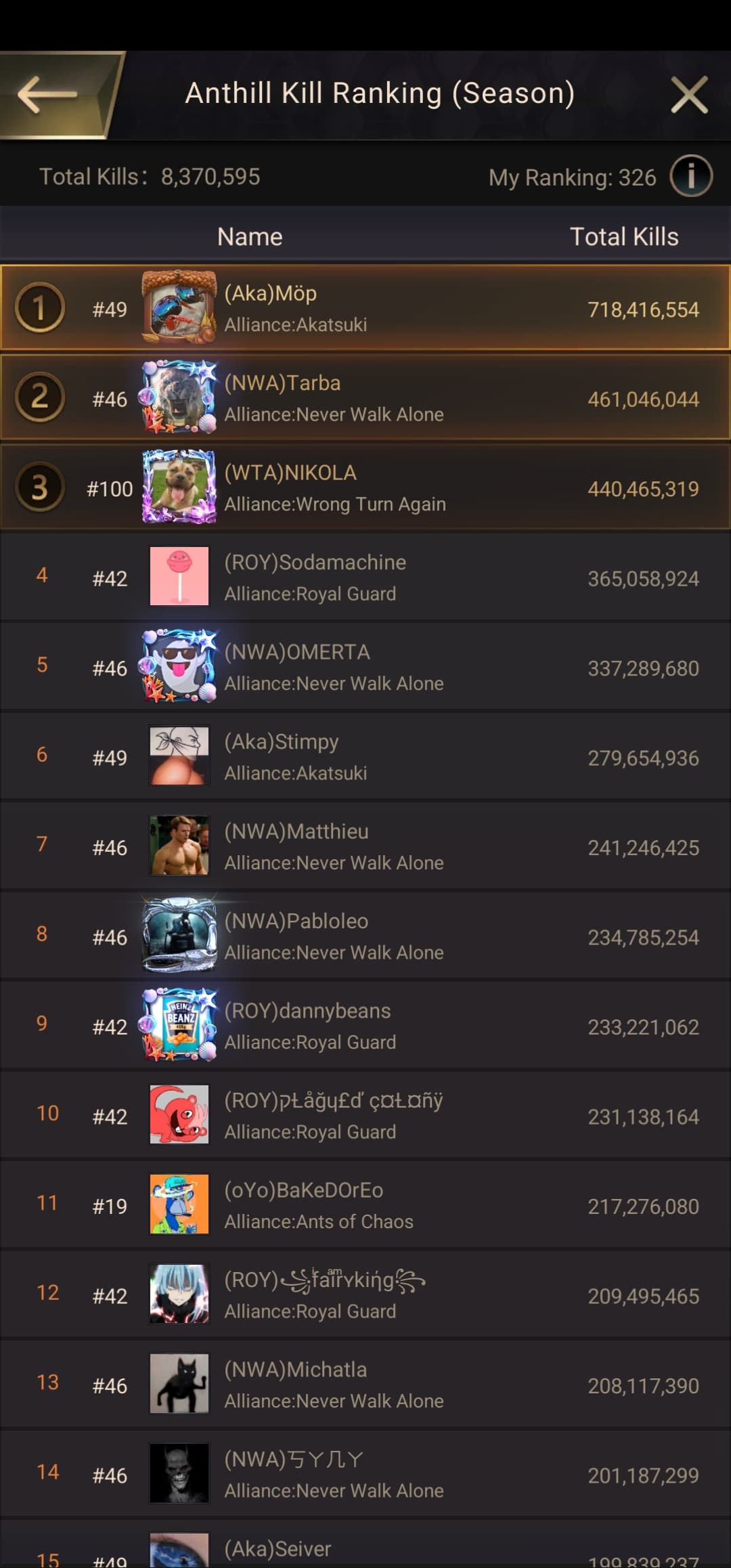The height and width of the screenshot is (1568, 731).
Task: Tap the rank 3 medal badge
Action: 40,487
